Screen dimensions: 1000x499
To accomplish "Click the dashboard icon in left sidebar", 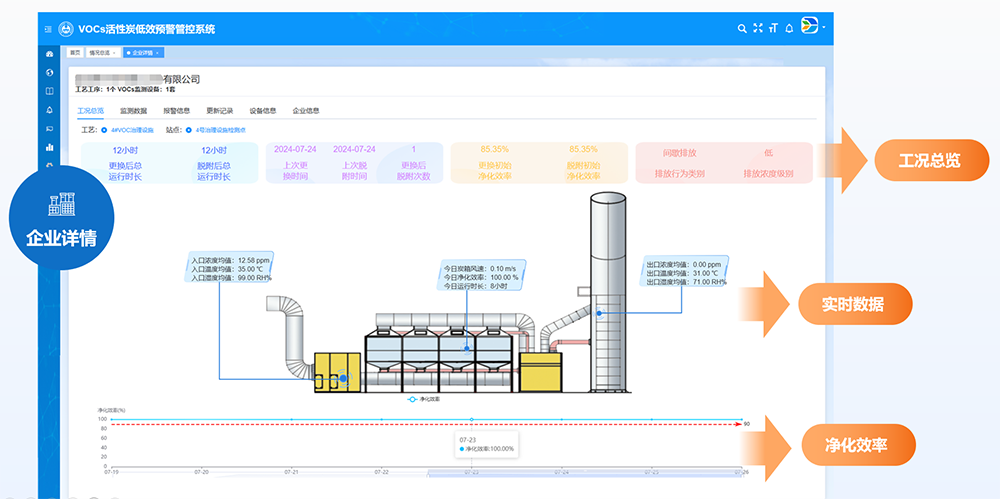I will pos(50,53).
